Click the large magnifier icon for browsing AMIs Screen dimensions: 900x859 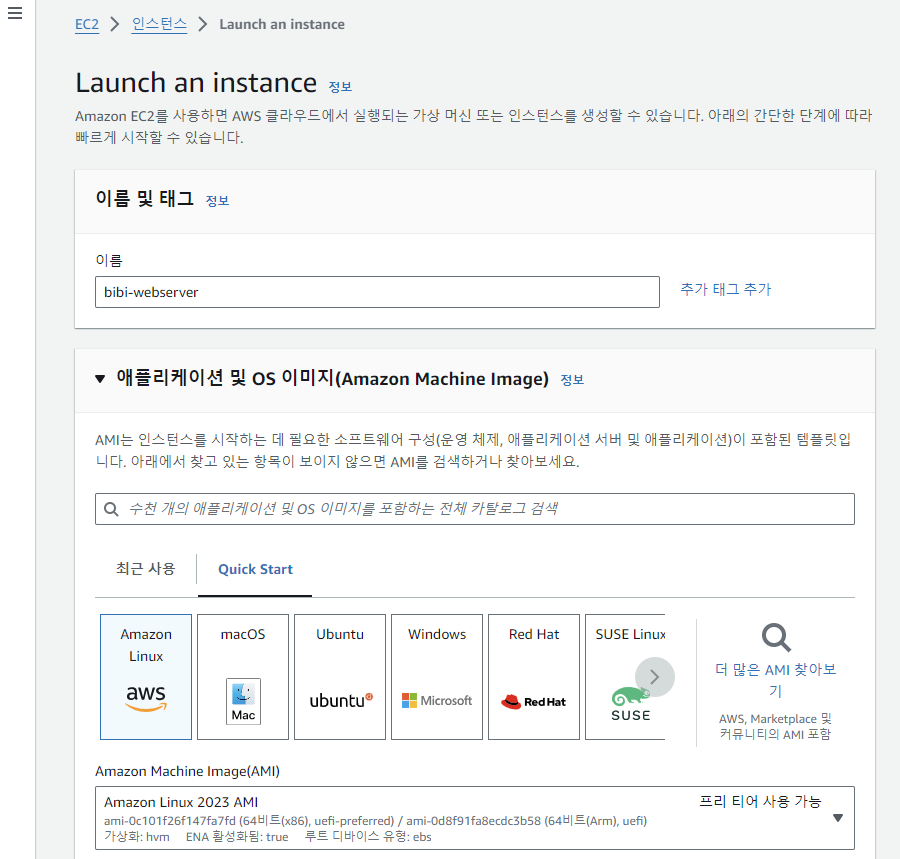[x=776, y=638]
